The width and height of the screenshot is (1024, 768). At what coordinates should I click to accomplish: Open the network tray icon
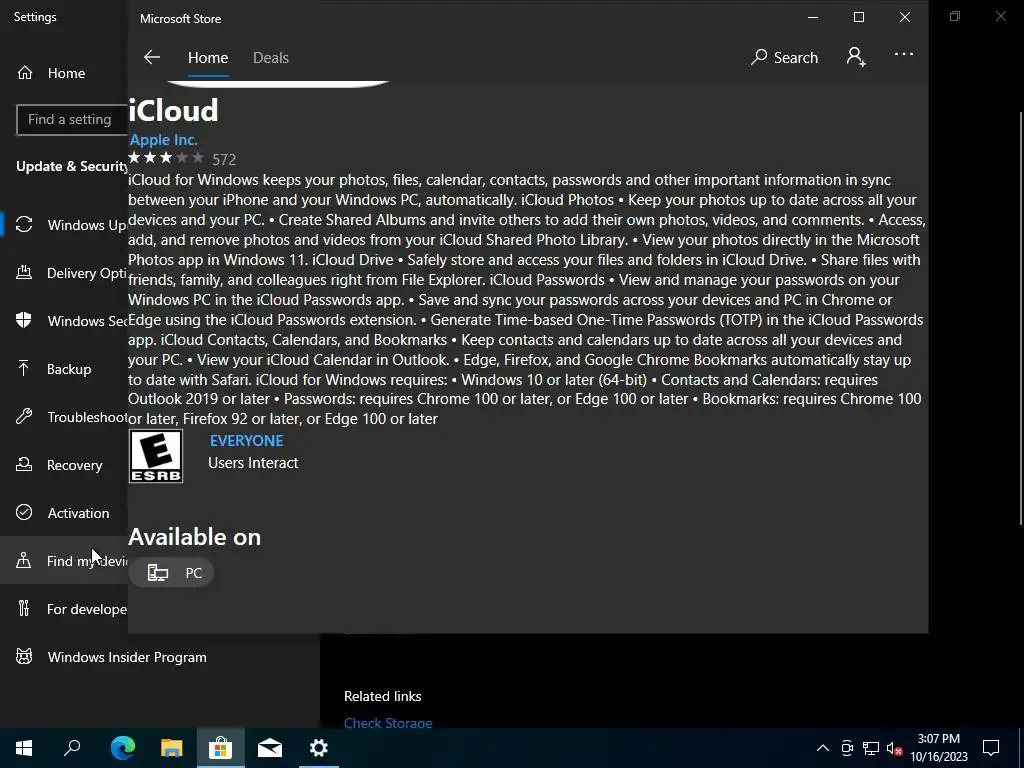[871, 748]
